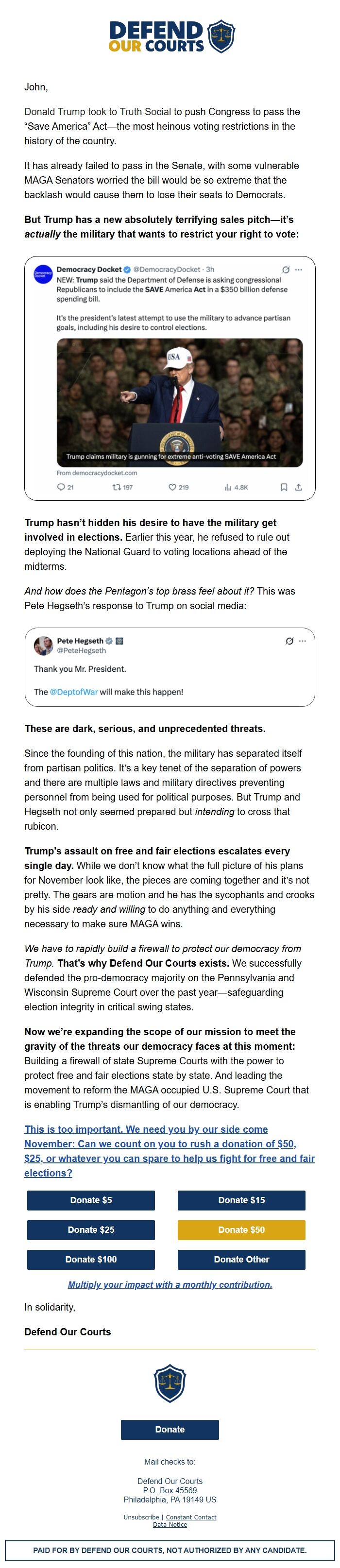Screen dimensions: 340x1568
Task: Click the Unsubscribe link in footer
Action: tap(141, 1517)
